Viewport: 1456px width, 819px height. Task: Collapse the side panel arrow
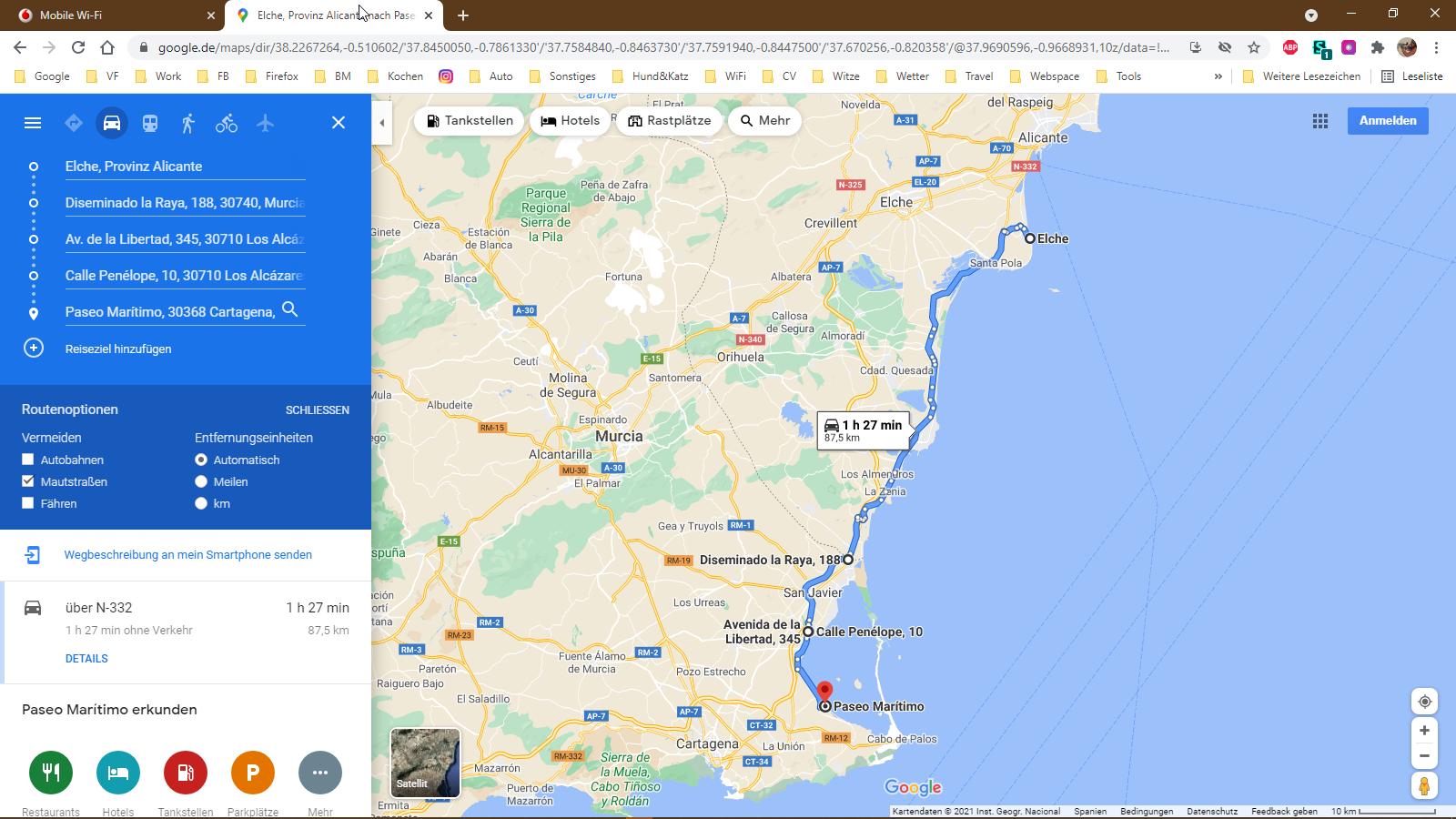tap(382, 123)
